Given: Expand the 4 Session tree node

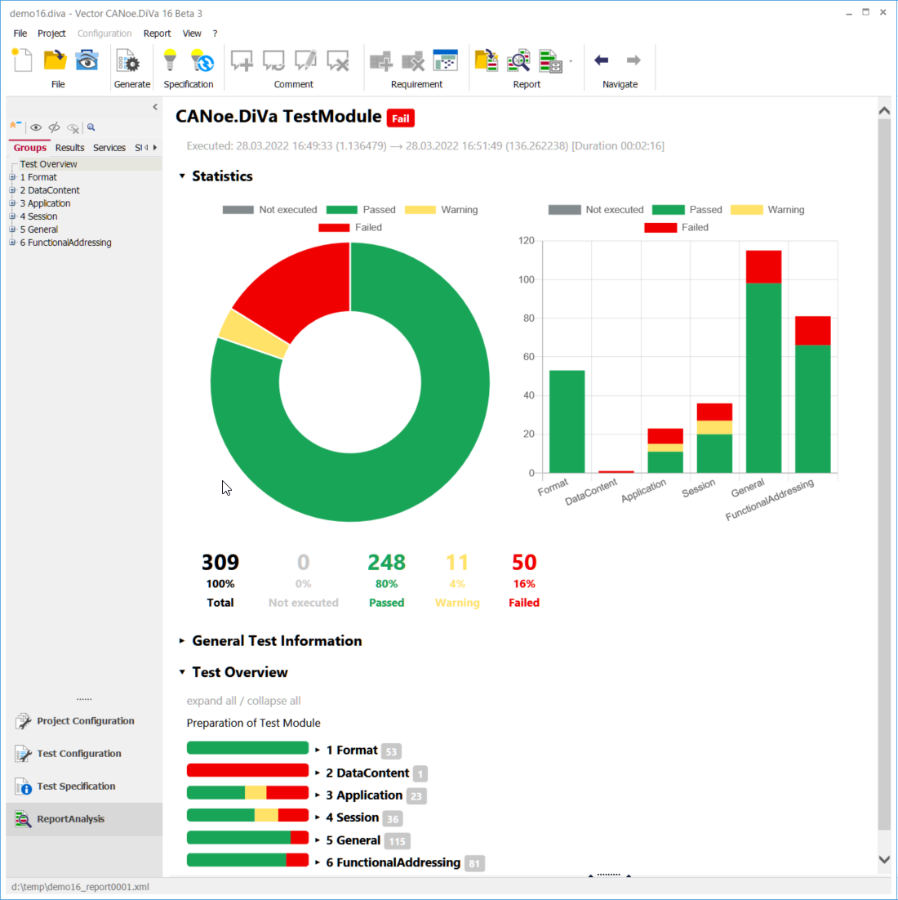Looking at the screenshot, I should (x=12, y=216).
